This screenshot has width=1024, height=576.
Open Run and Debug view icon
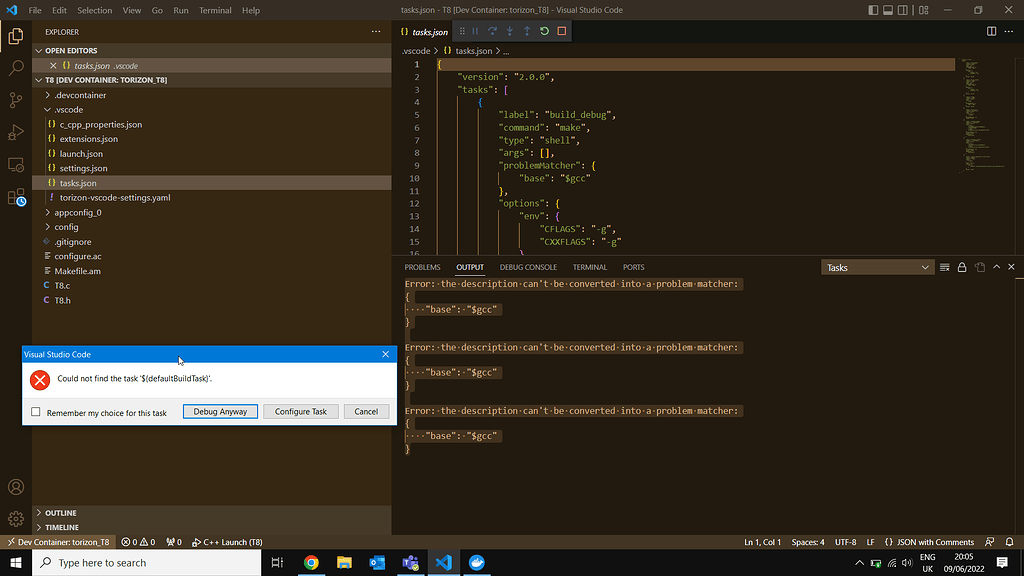pyautogui.click(x=16, y=132)
